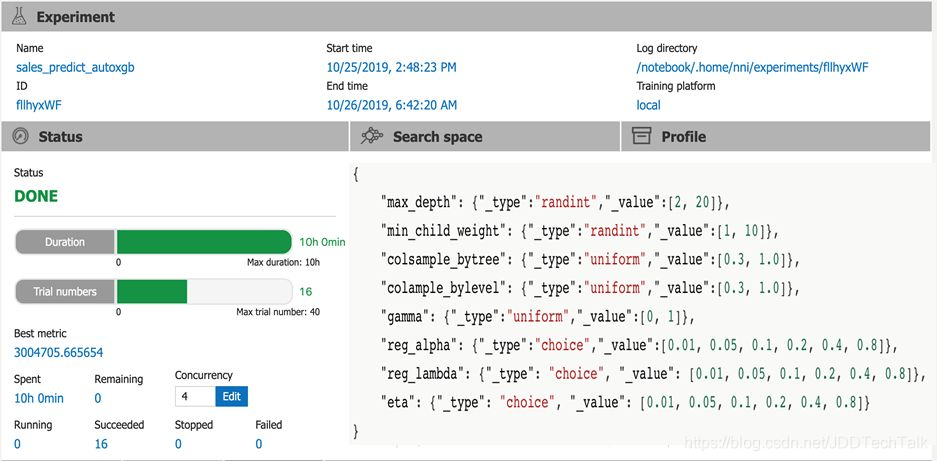
Task: Click the "colsample_bytree" JSON line
Action: click(x=590, y=259)
